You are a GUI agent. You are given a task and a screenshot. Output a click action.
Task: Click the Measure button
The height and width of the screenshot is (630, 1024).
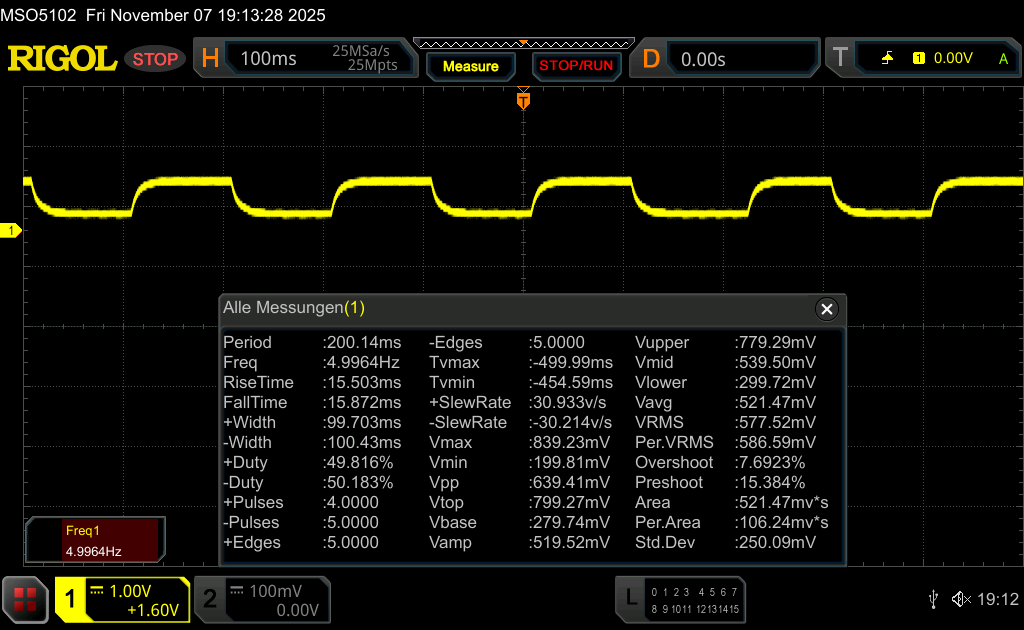tap(470, 66)
